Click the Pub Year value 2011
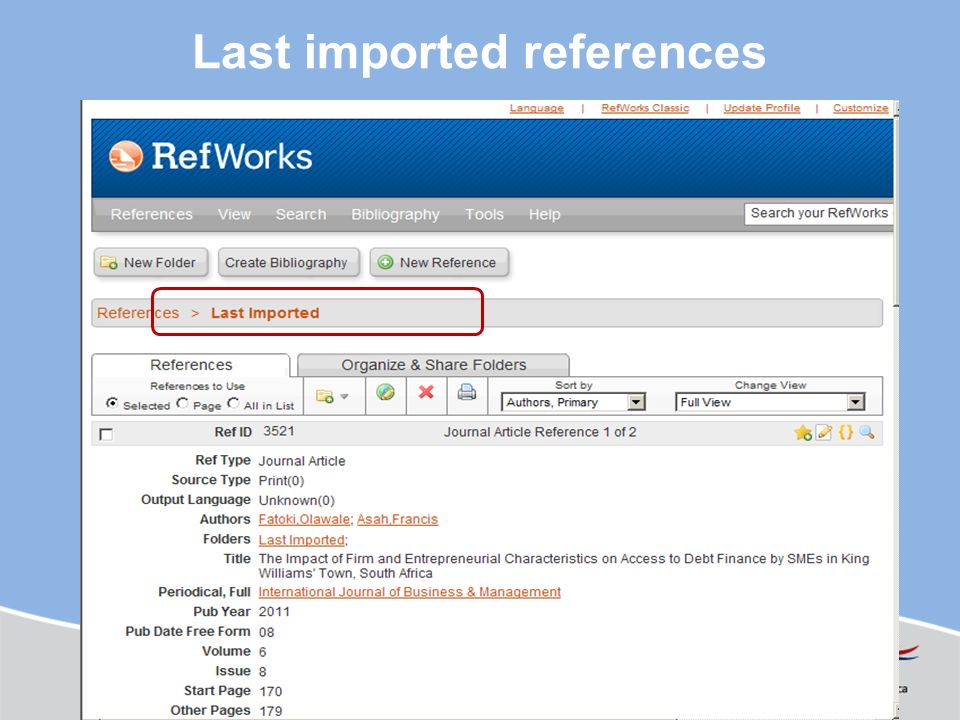Image resolution: width=960 pixels, height=720 pixels. coord(274,612)
